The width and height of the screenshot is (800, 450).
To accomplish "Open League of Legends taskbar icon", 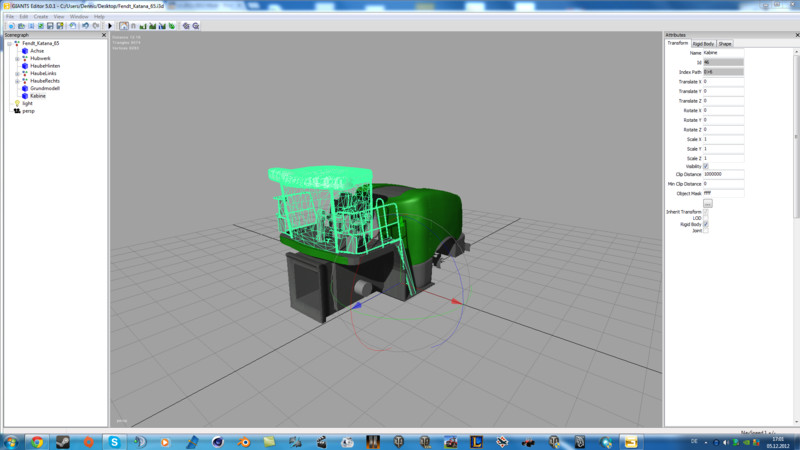I will tap(477, 442).
